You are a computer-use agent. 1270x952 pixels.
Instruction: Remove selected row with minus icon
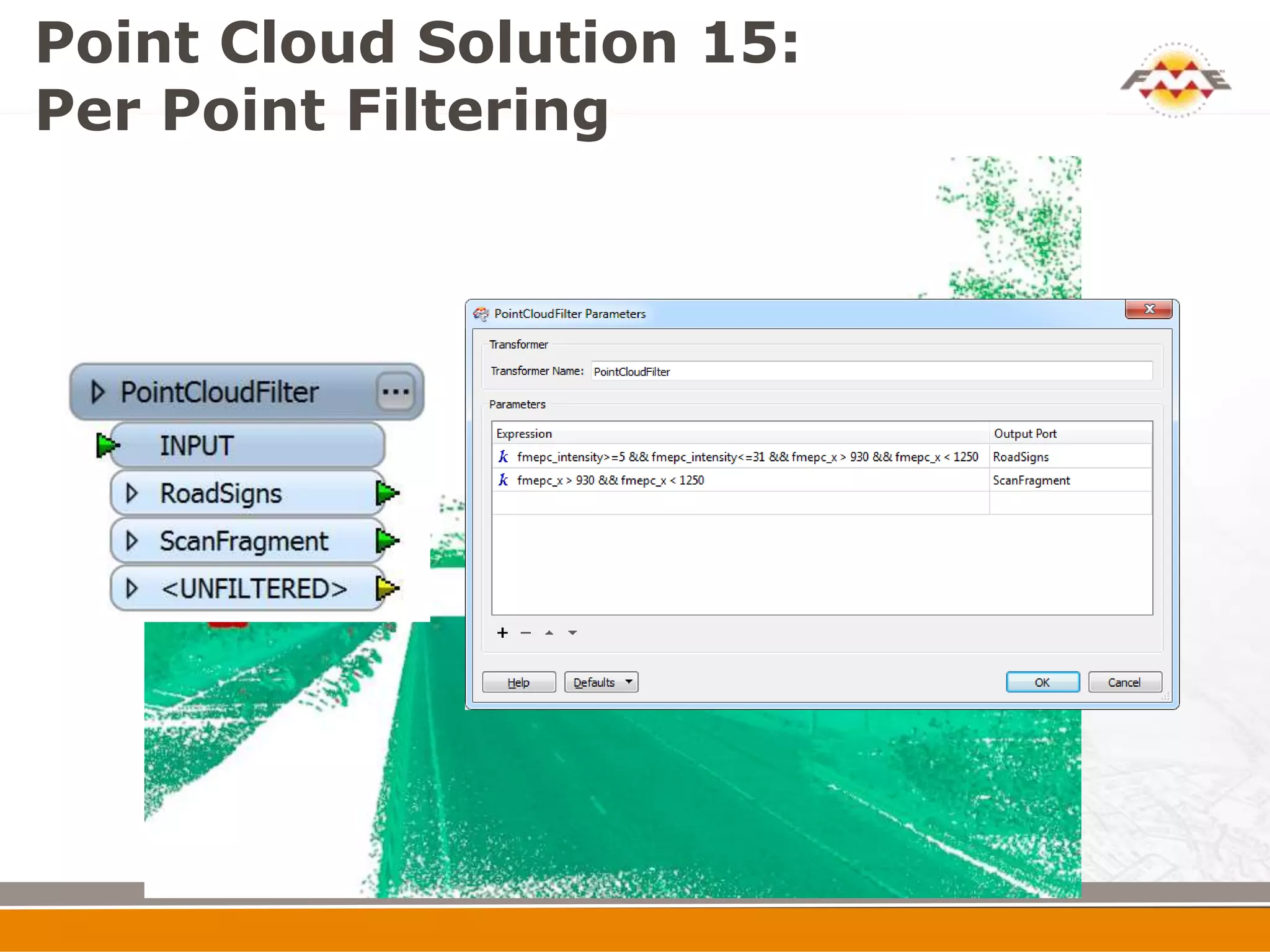click(x=526, y=633)
